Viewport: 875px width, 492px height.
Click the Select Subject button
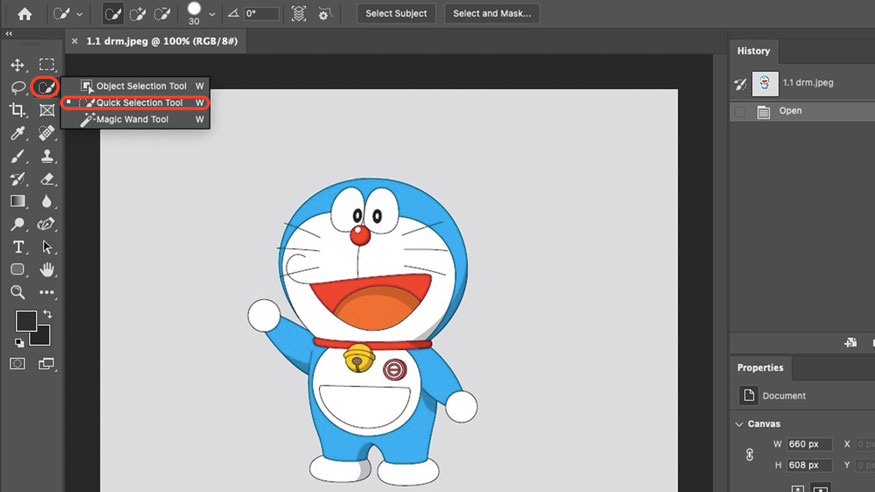click(396, 14)
